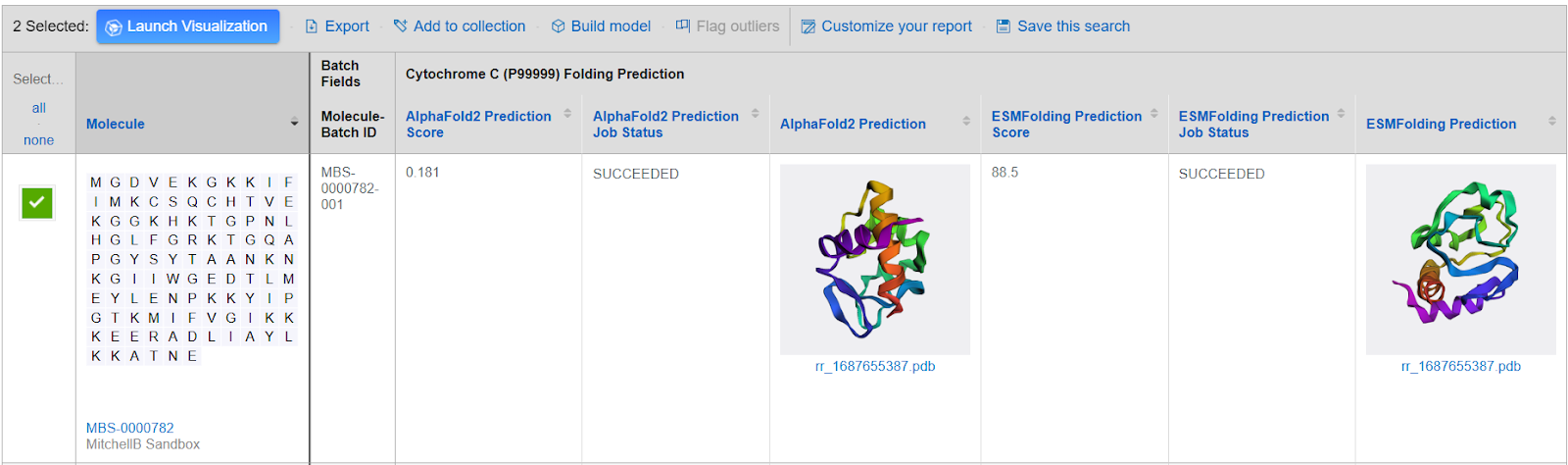Sort the ESMFolding Prediction column arrows

tap(1552, 121)
